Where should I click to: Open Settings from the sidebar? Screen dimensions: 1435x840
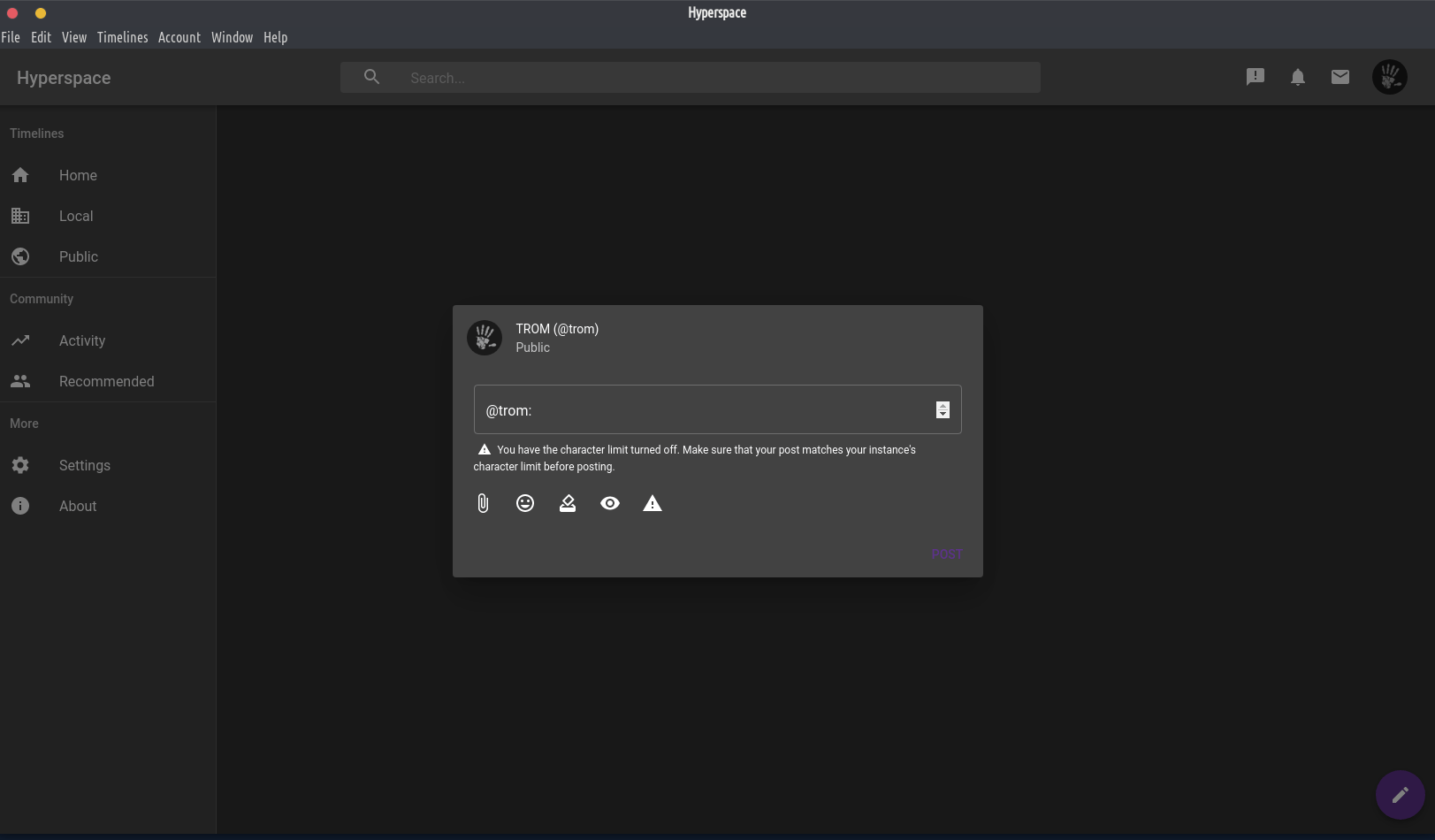click(x=84, y=465)
